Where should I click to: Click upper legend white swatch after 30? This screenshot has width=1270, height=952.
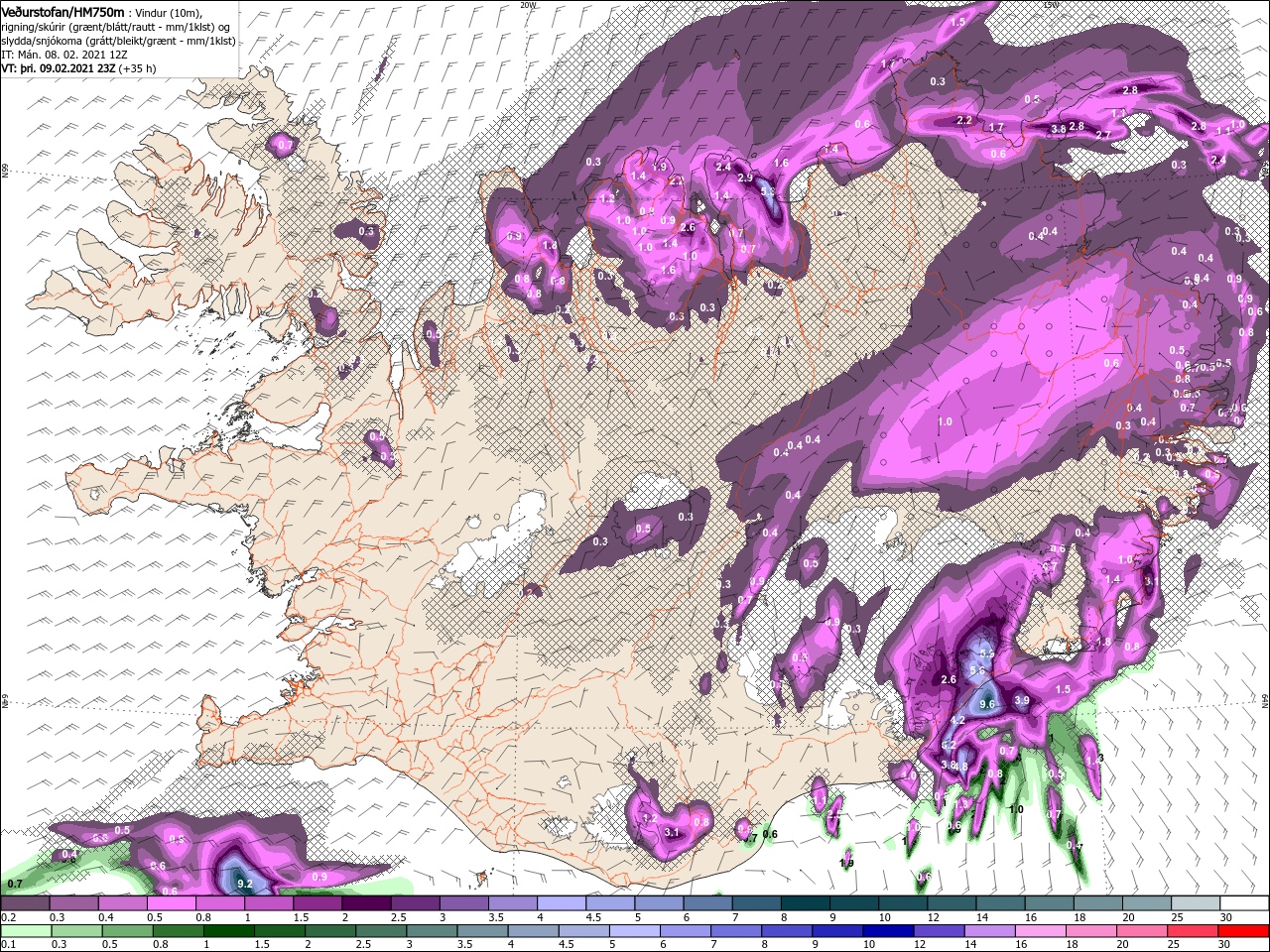coord(1244,902)
